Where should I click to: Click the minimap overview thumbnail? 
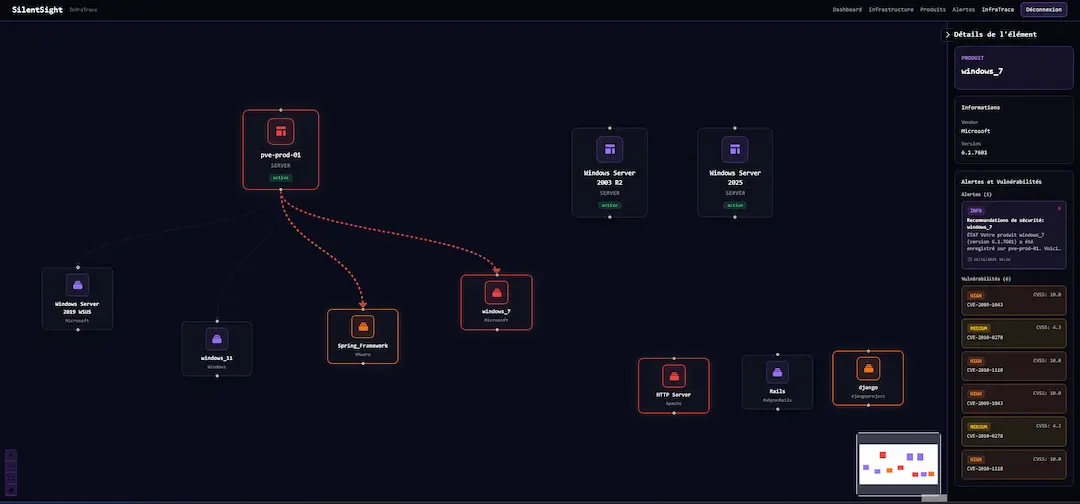click(898, 463)
